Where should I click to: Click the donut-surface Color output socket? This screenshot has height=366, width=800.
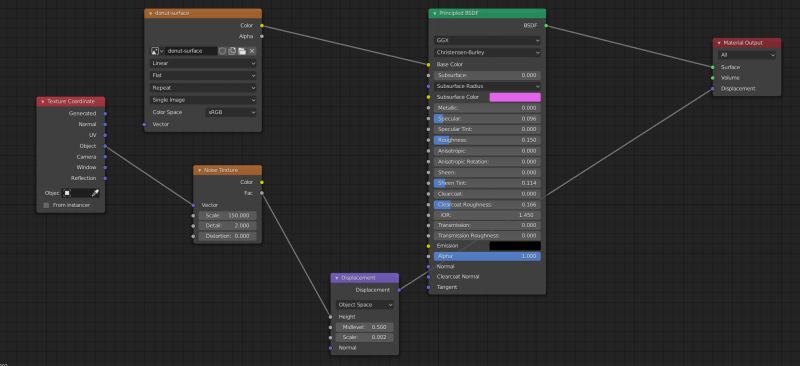262,25
